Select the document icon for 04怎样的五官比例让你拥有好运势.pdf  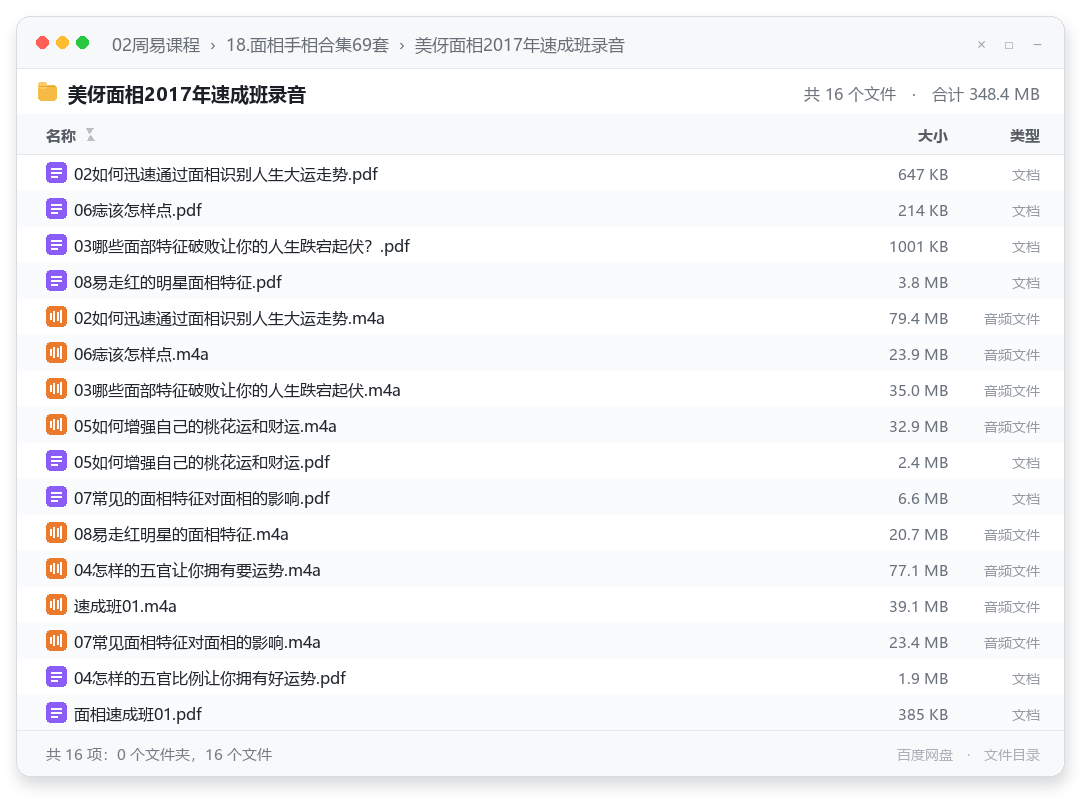click(56, 677)
